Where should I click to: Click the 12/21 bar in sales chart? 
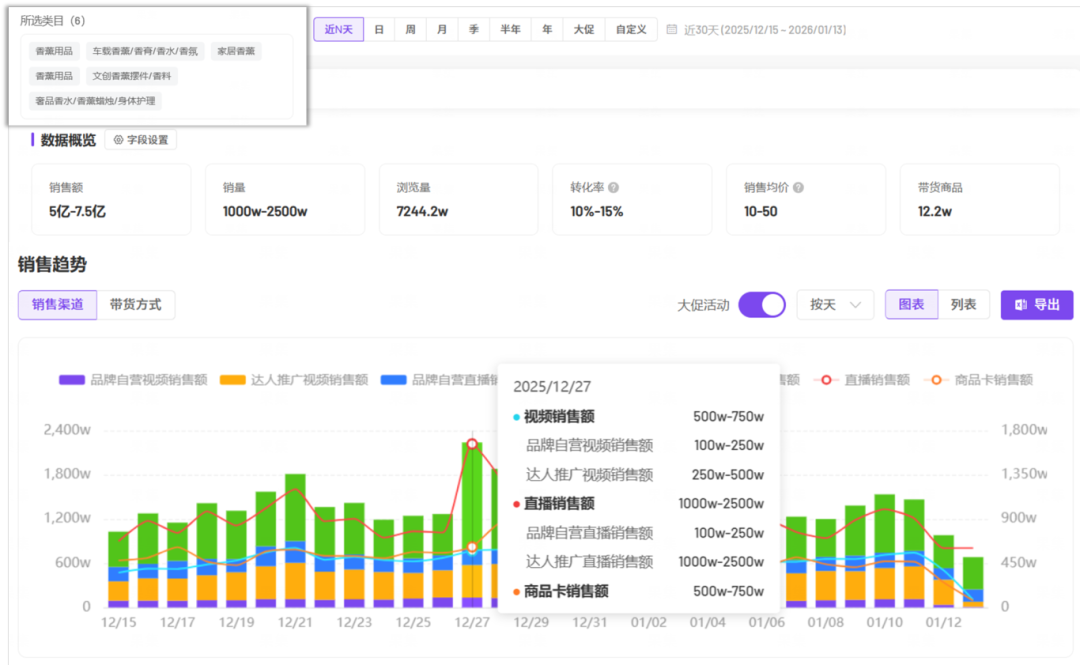tap(295, 540)
